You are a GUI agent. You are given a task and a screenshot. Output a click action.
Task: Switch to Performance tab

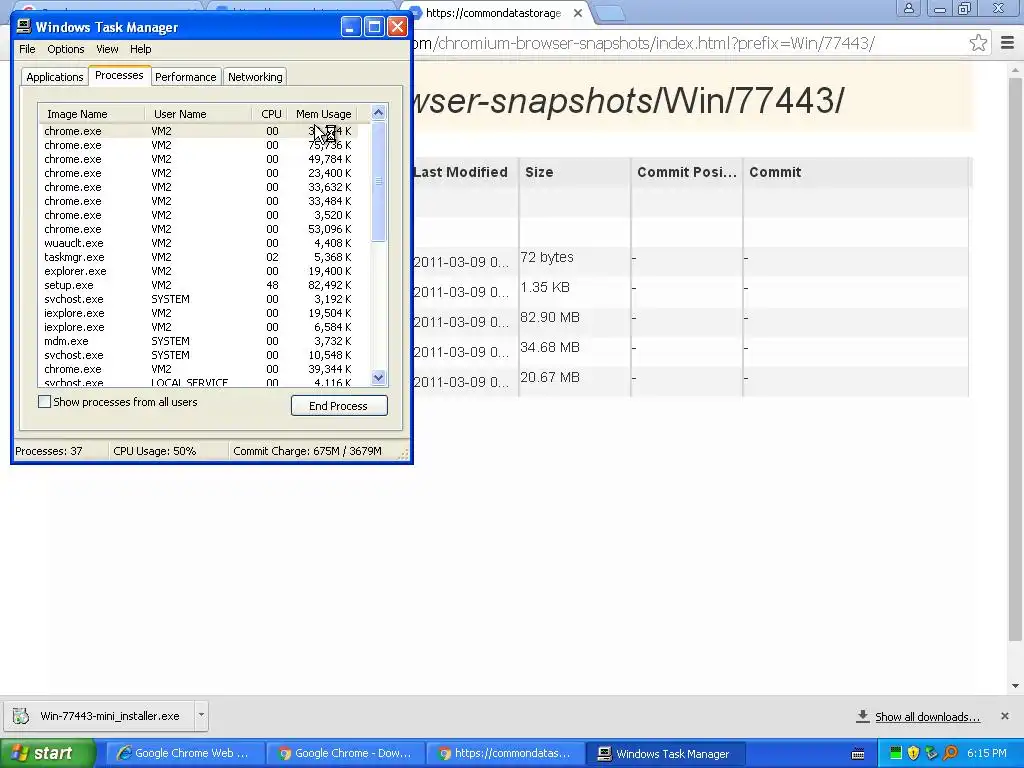click(x=185, y=77)
